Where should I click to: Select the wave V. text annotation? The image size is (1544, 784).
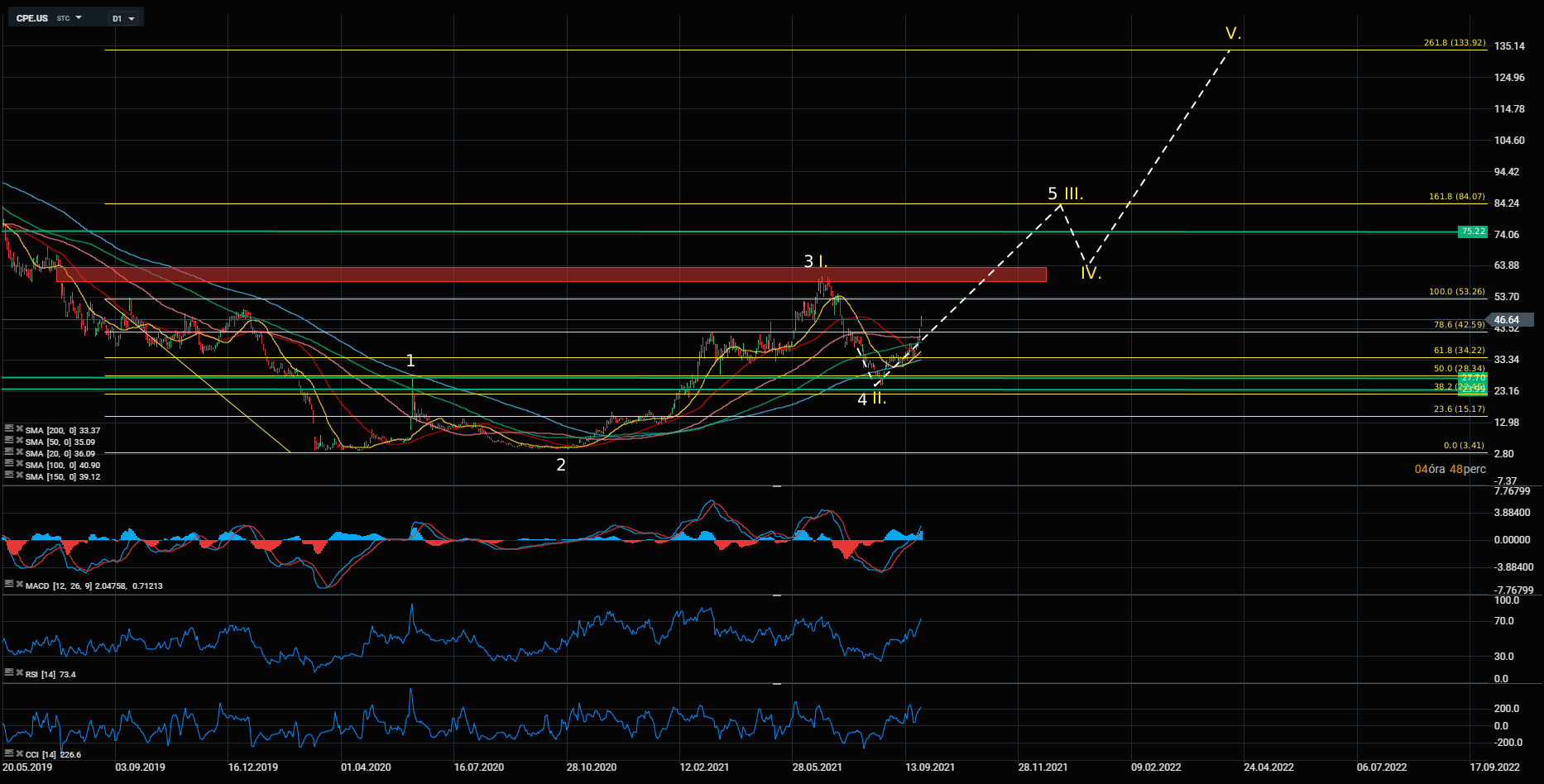pos(1233,34)
